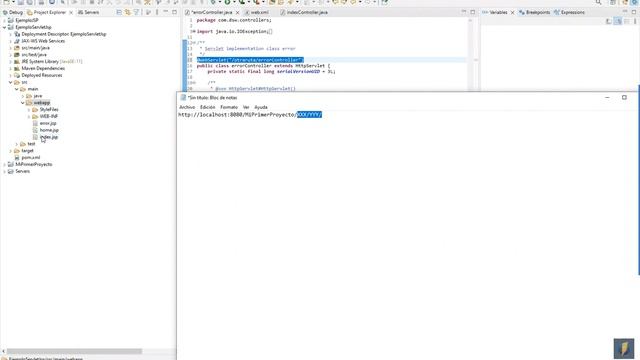640x360 pixels.
Task: Collapse all in Project Explorer toolbar
Action: click(119, 12)
